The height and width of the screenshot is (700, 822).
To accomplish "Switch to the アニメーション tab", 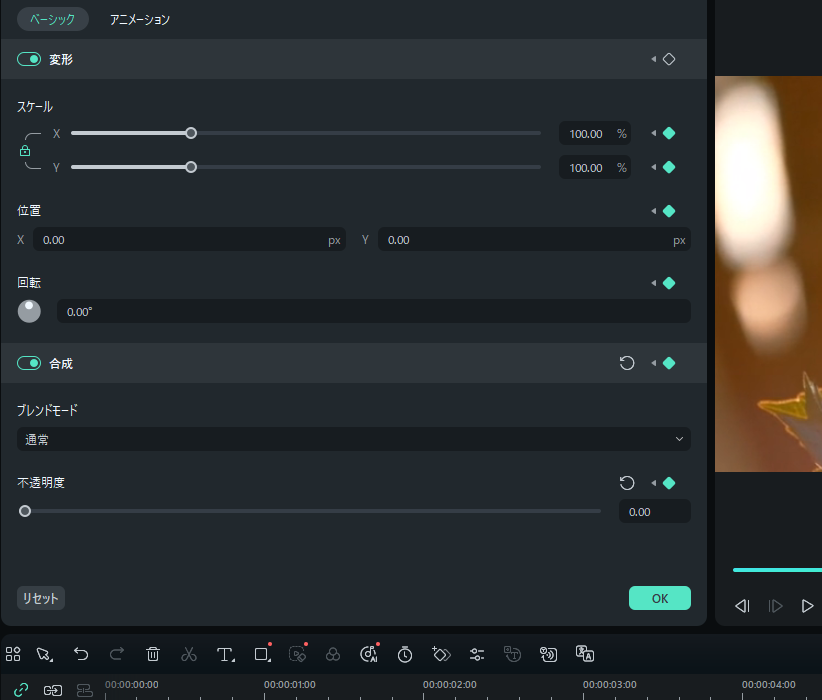I will click(140, 20).
